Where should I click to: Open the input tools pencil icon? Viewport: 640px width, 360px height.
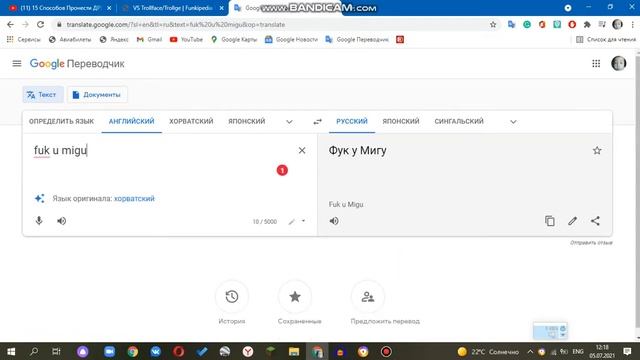point(292,221)
